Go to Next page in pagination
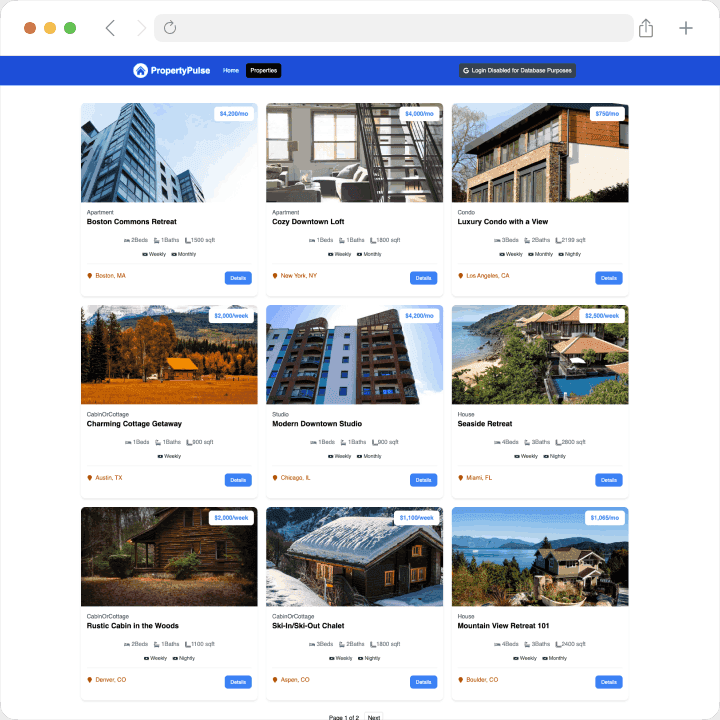Screen dimensions: 720x720 [374, 717]
